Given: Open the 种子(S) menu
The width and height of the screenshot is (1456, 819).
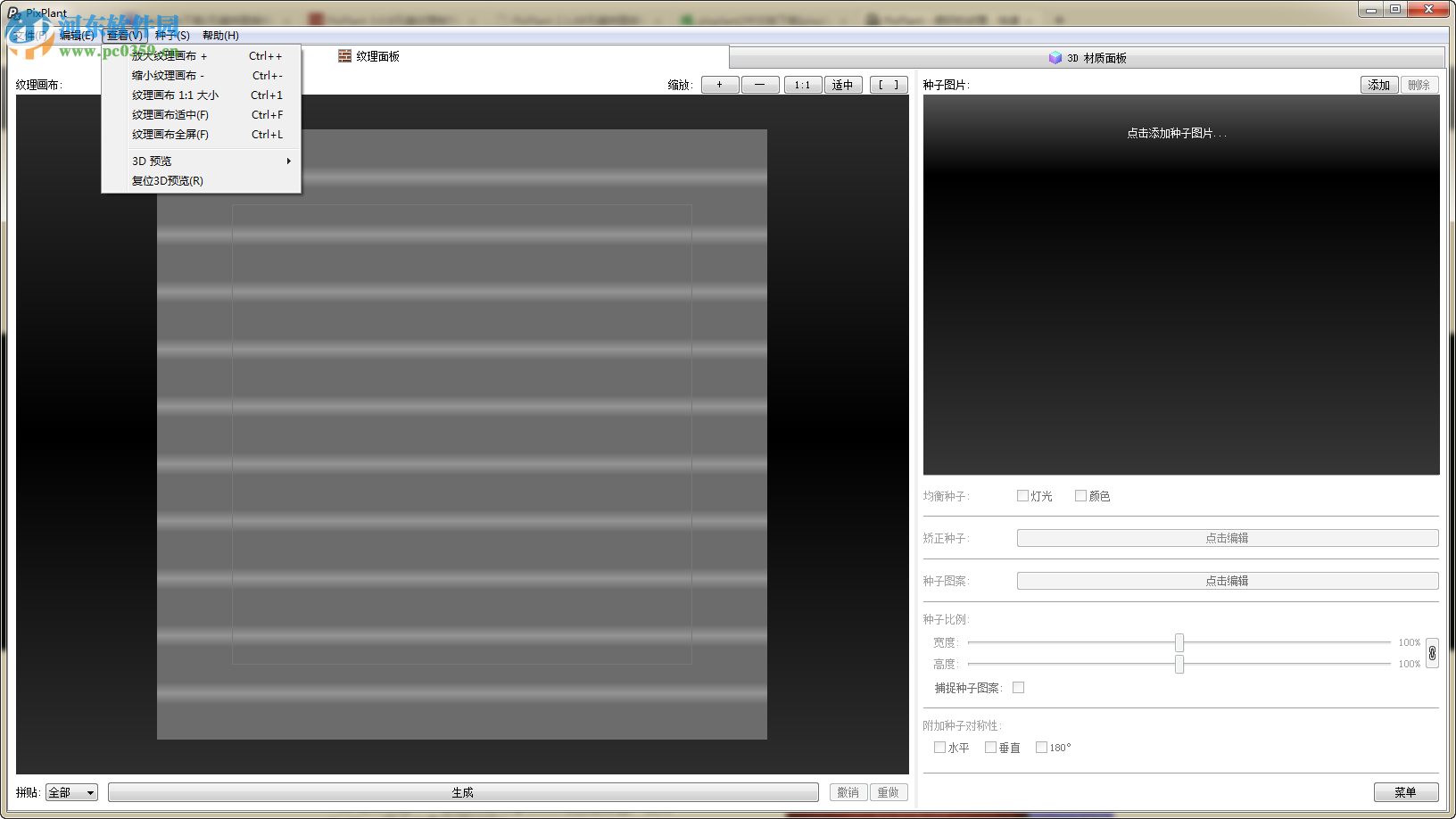Looking at the screenshot, I should [172, 36].
